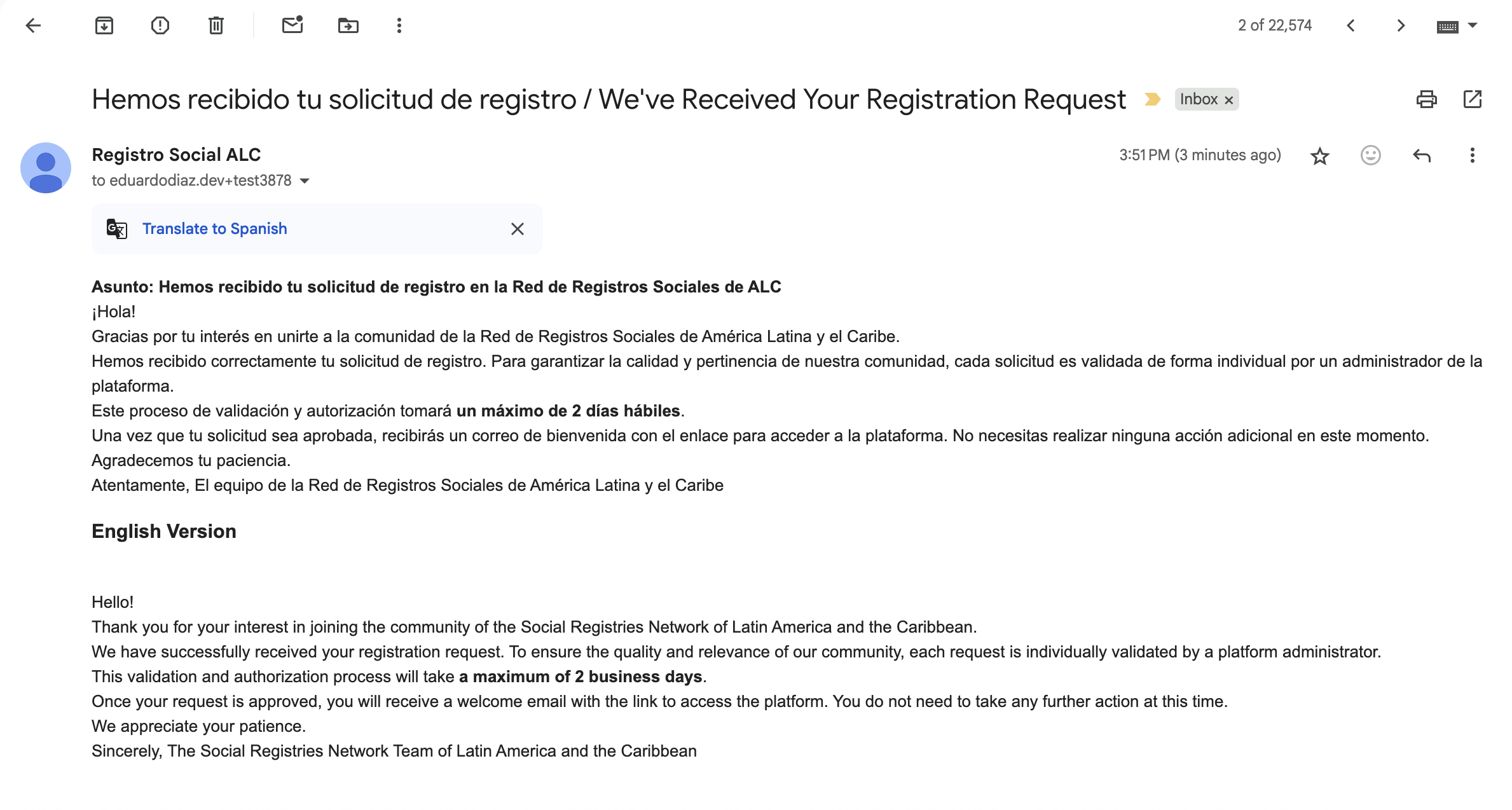1512x810 pixels.
Task: Add an emoji reaction to message
Action: [x=1371, y=155]
